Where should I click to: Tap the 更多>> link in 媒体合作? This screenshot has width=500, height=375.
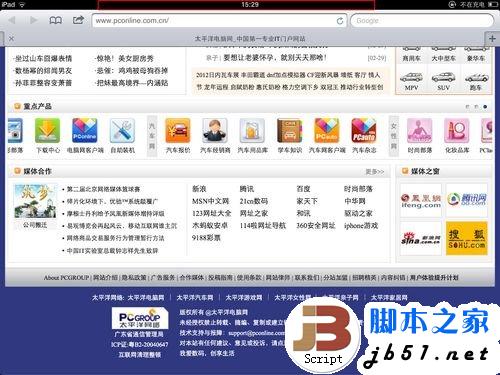pos(375,172)
